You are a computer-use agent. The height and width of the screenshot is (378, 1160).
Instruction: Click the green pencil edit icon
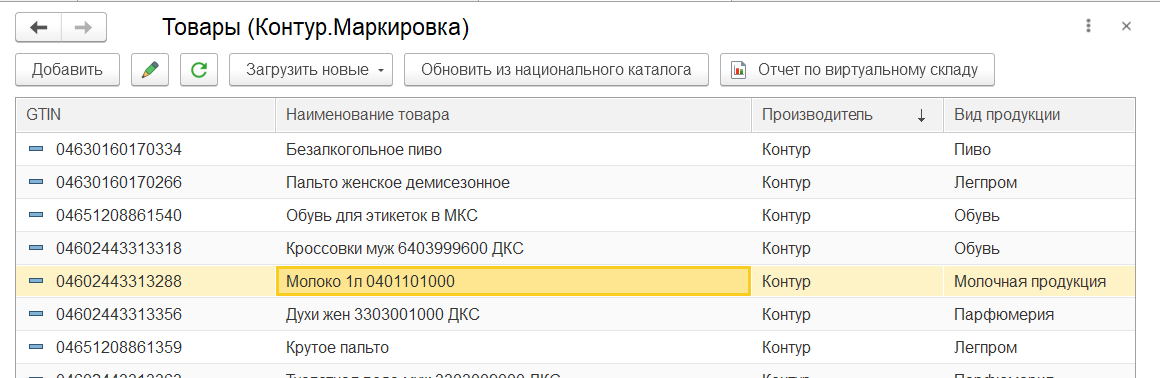(150, 70)
